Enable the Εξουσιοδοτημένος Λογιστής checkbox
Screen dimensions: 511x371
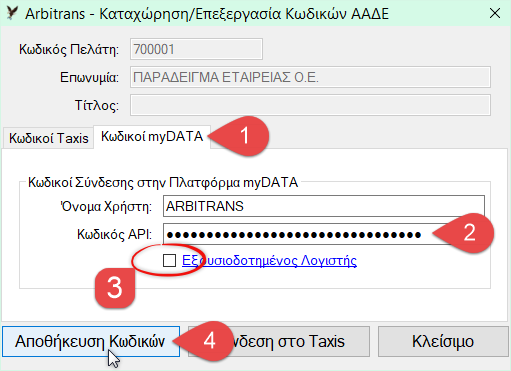point(169,260)
